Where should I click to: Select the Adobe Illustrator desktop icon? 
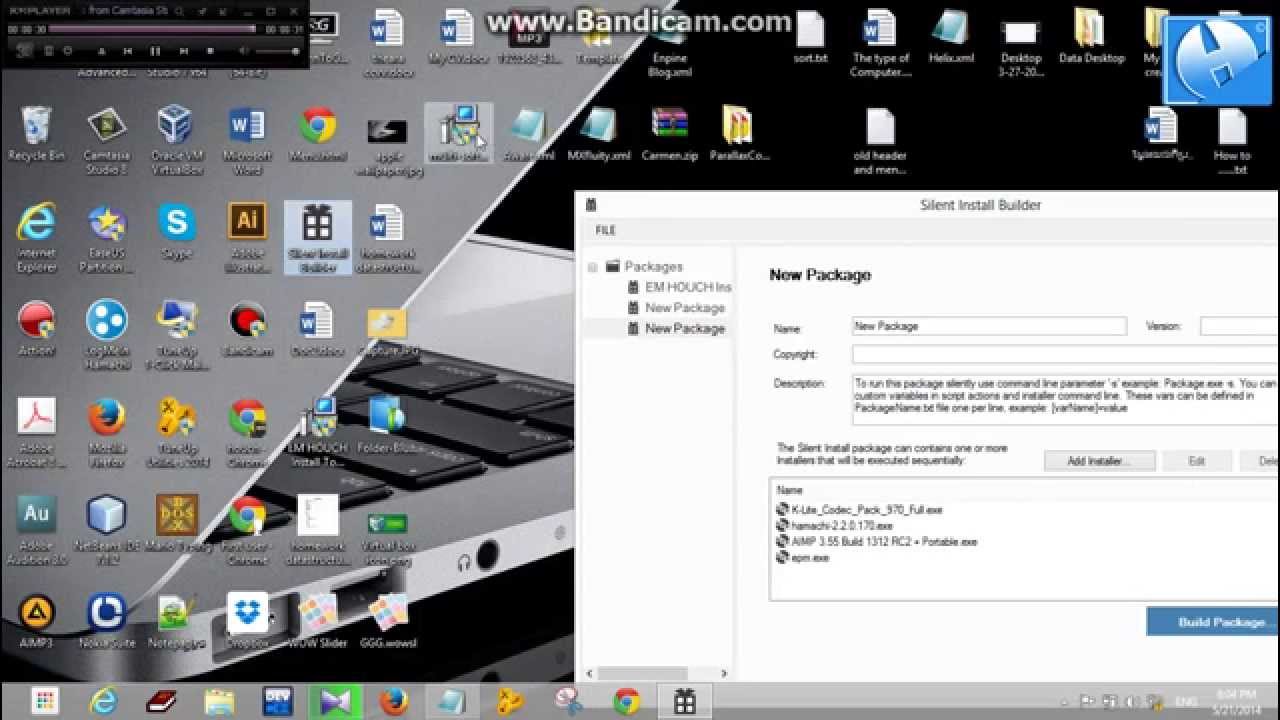click(x=247, y=236)
